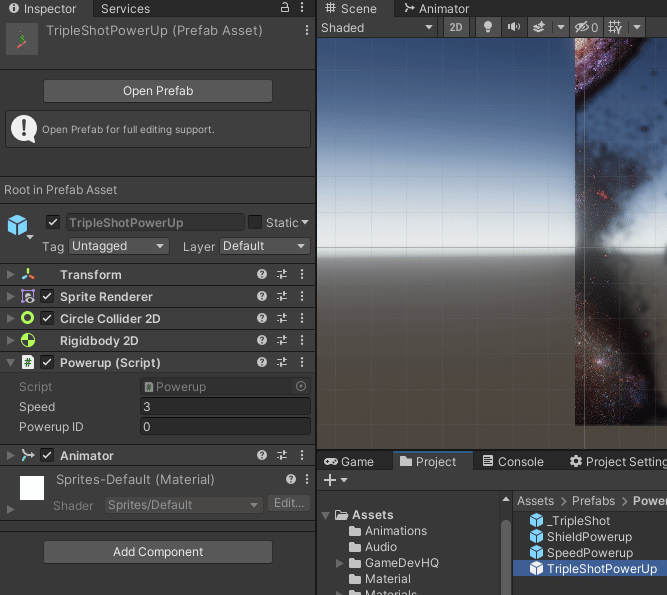
Task: Expand the Sprite Renderer component
Action: (10, 296)
